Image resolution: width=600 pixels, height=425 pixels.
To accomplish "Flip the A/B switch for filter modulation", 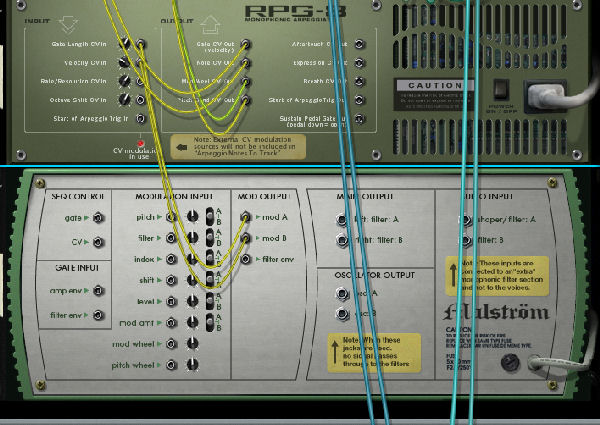I will [210, 238].
